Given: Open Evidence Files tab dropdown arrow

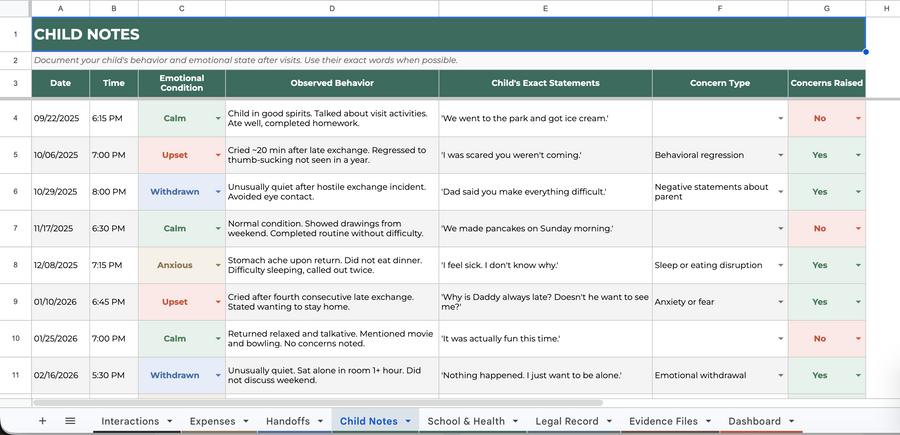Looking at the screenshot, I should (708, 421).
